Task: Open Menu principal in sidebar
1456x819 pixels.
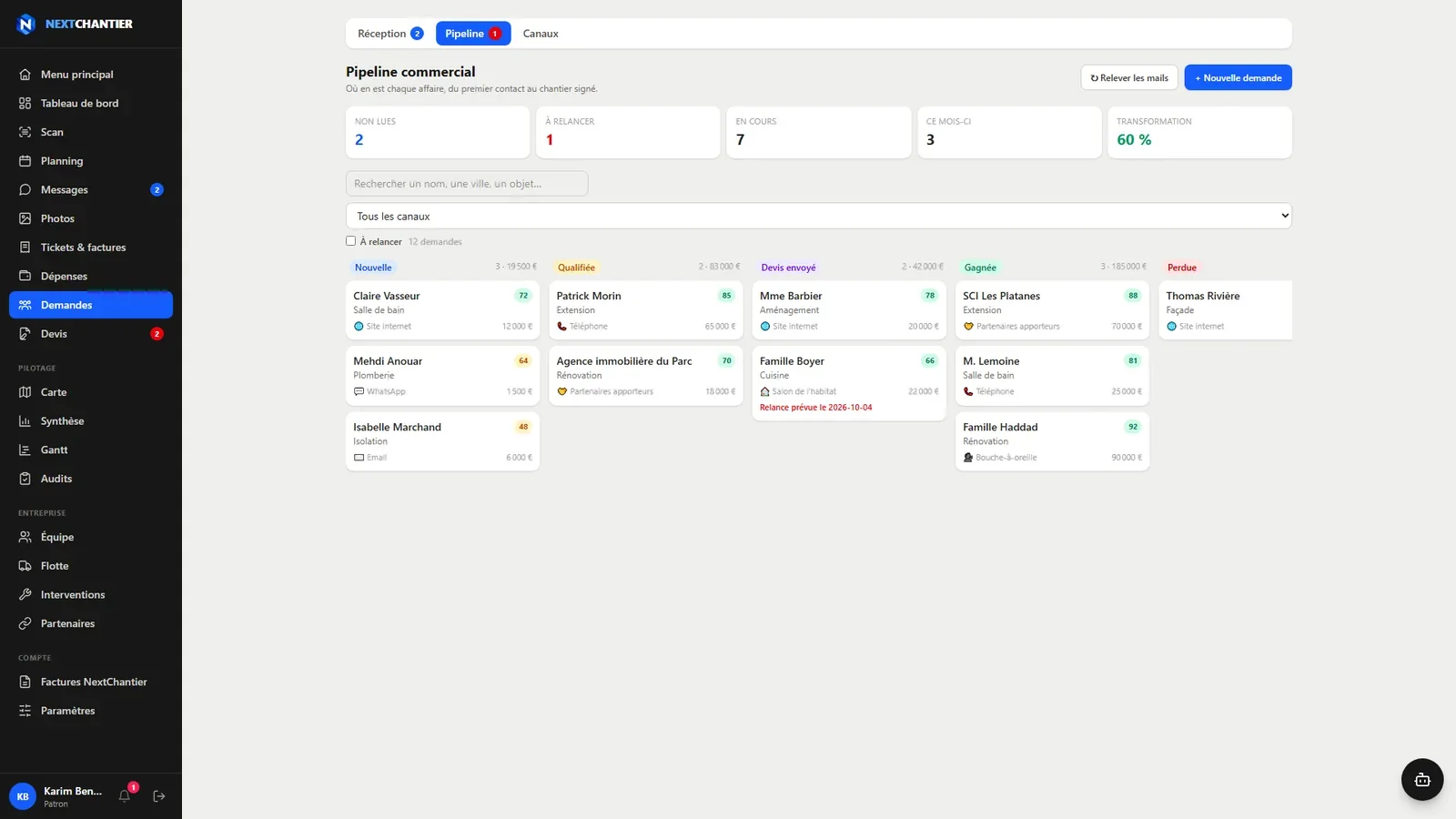Action: pos(91,75)
